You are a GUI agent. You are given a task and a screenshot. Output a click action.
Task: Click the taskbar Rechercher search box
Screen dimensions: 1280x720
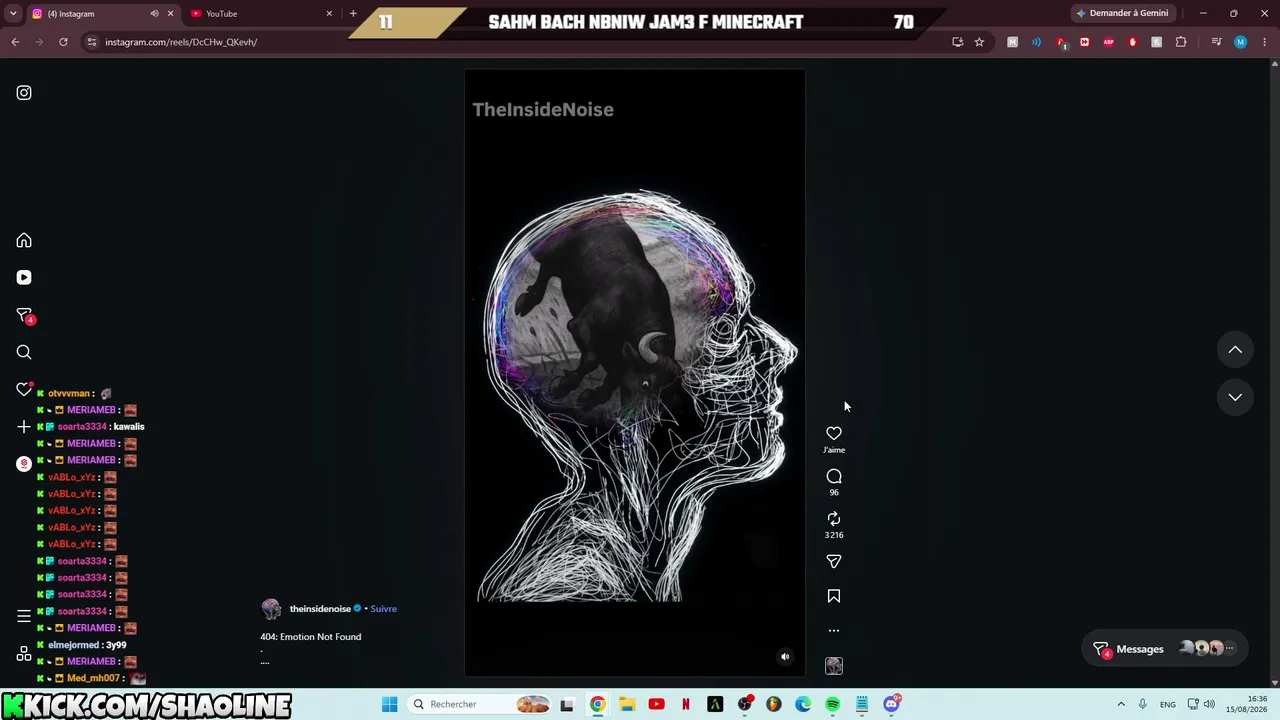click(x=480, y=704)
